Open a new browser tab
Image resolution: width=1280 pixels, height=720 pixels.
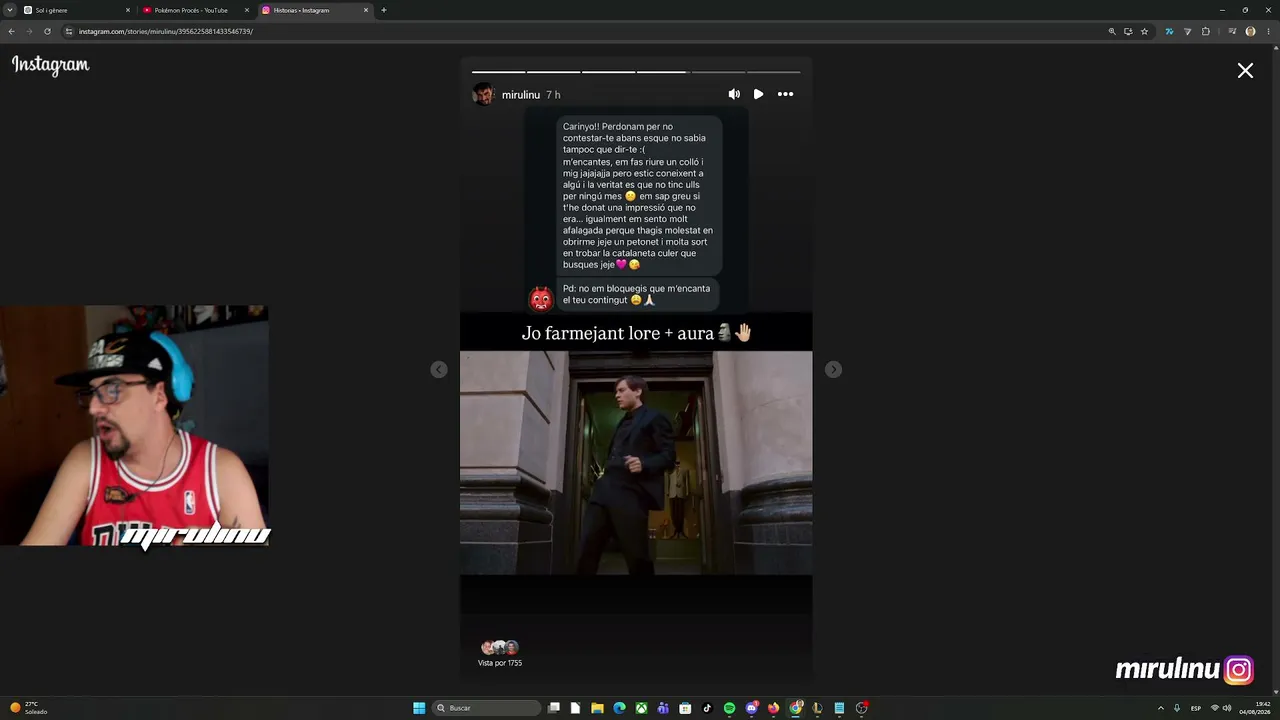(384, 10)
